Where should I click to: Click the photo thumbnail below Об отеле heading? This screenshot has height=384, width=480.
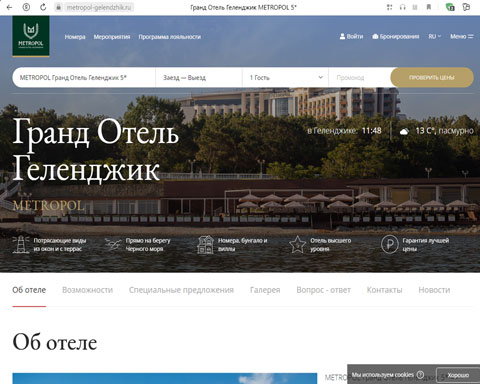(165, 378)
